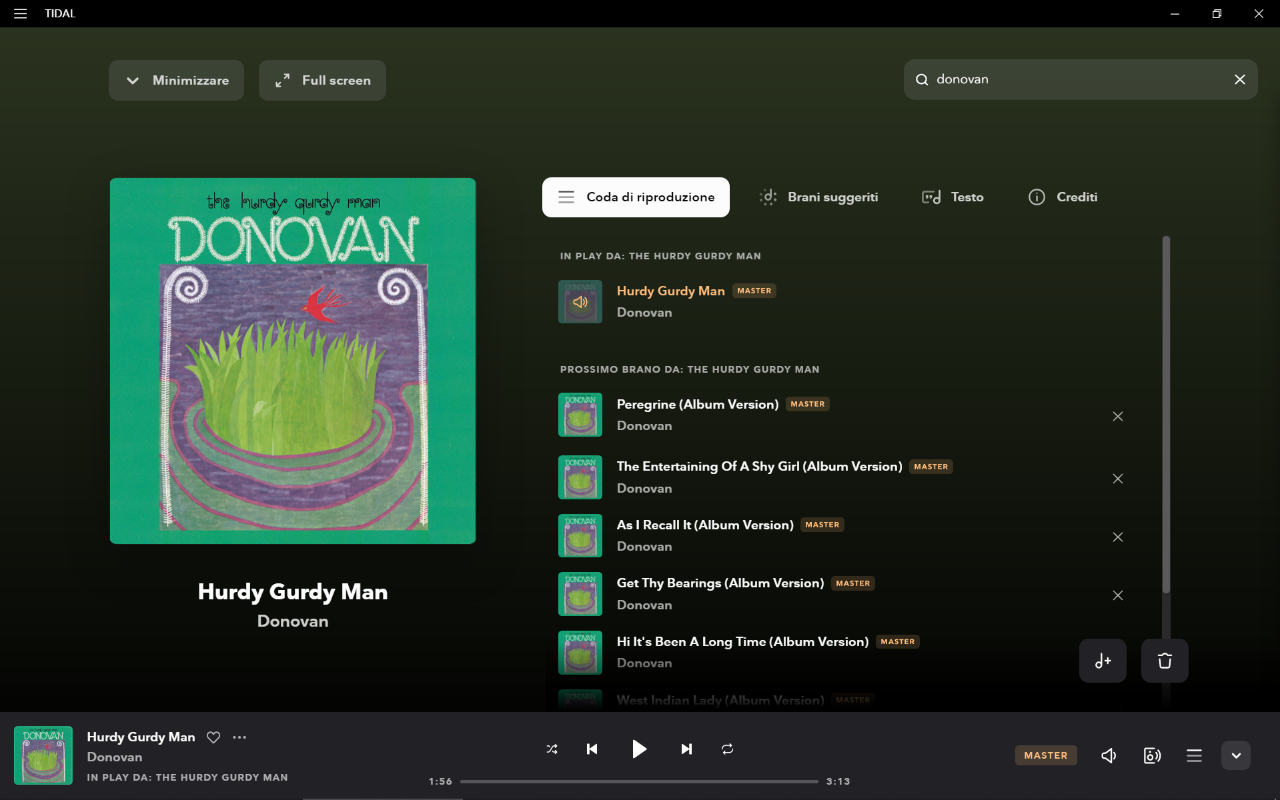Switch to the Testo tab
Viewport: 1280px width, 800px height.
[x=952, y=197]
